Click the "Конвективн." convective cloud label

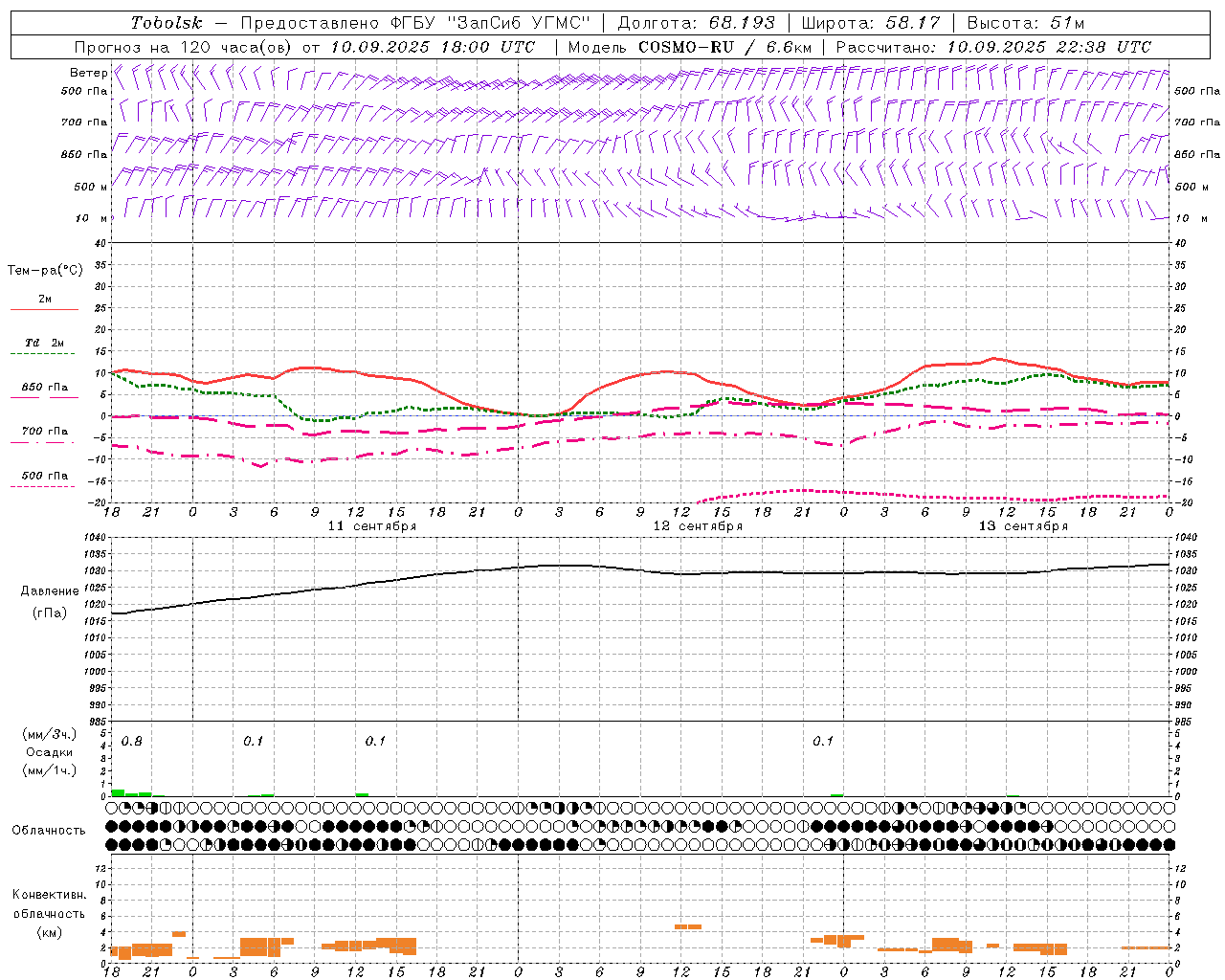50,895
